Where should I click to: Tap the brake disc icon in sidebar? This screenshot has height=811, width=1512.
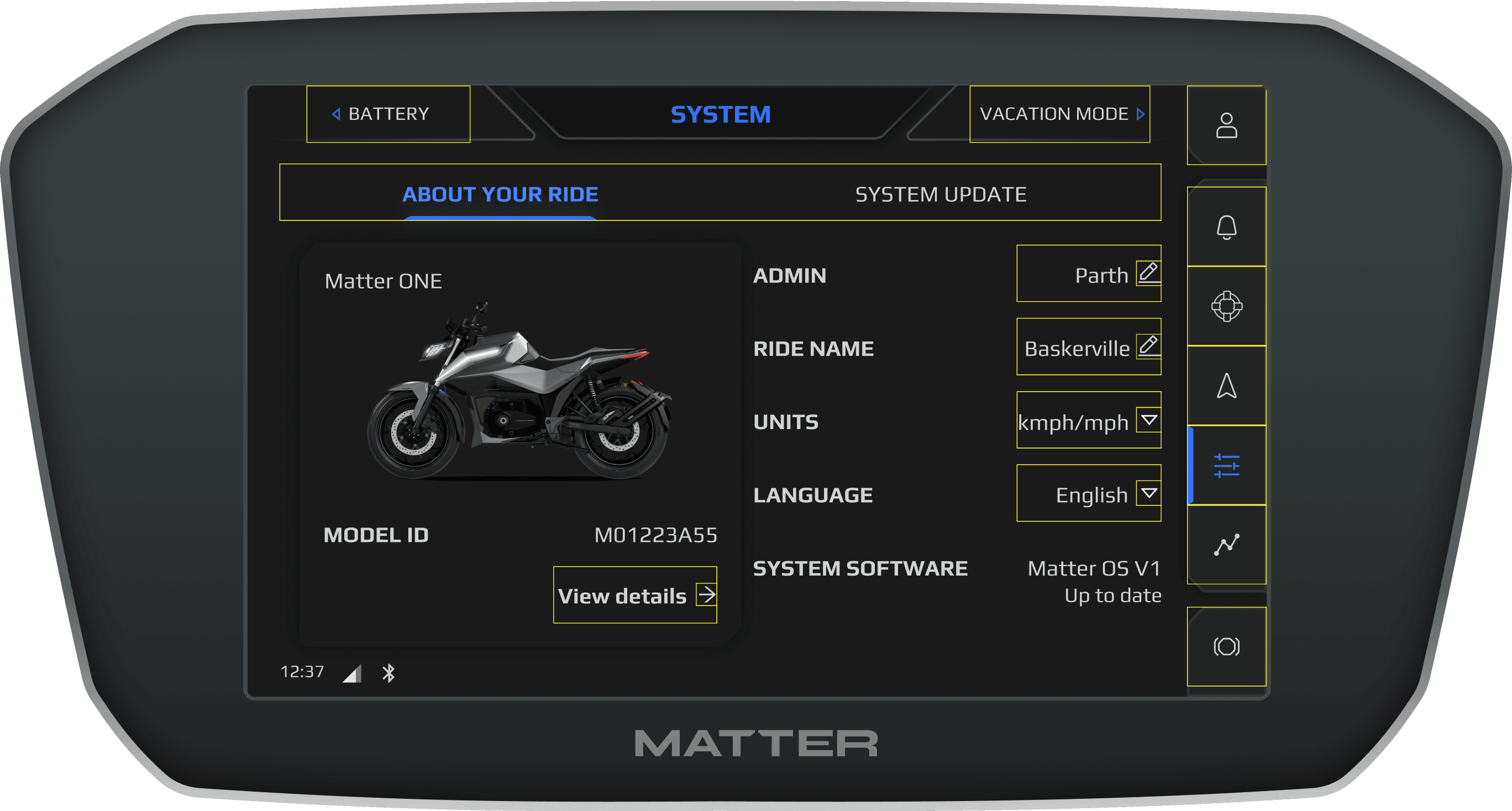coord(1226,647)
